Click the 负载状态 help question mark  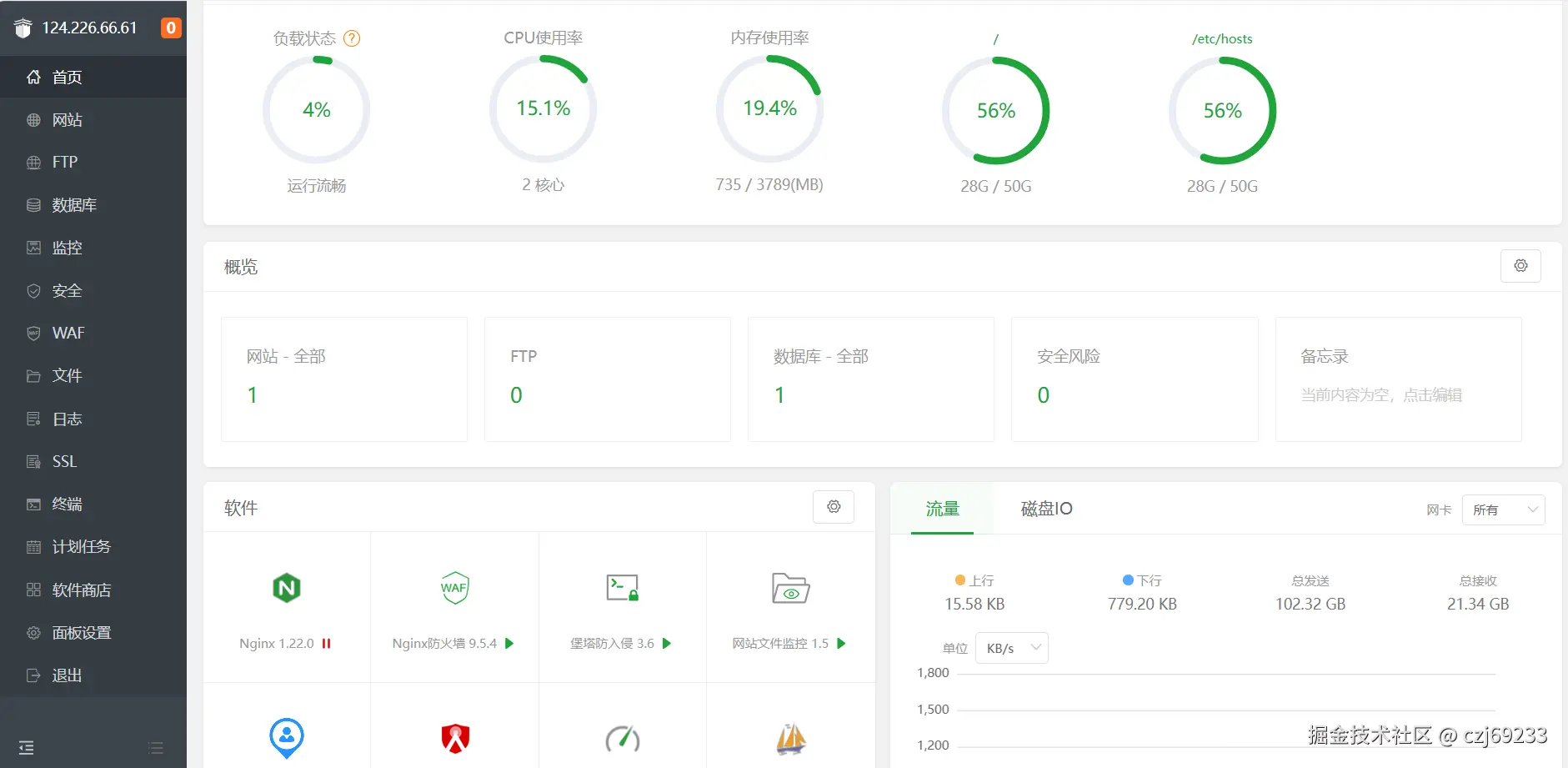(x=352, y=38)
